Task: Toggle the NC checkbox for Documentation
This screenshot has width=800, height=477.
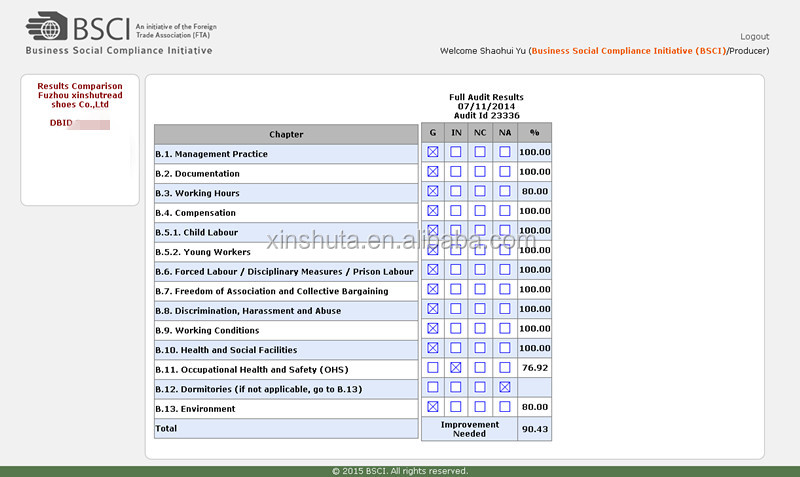Action: point(480,171)
